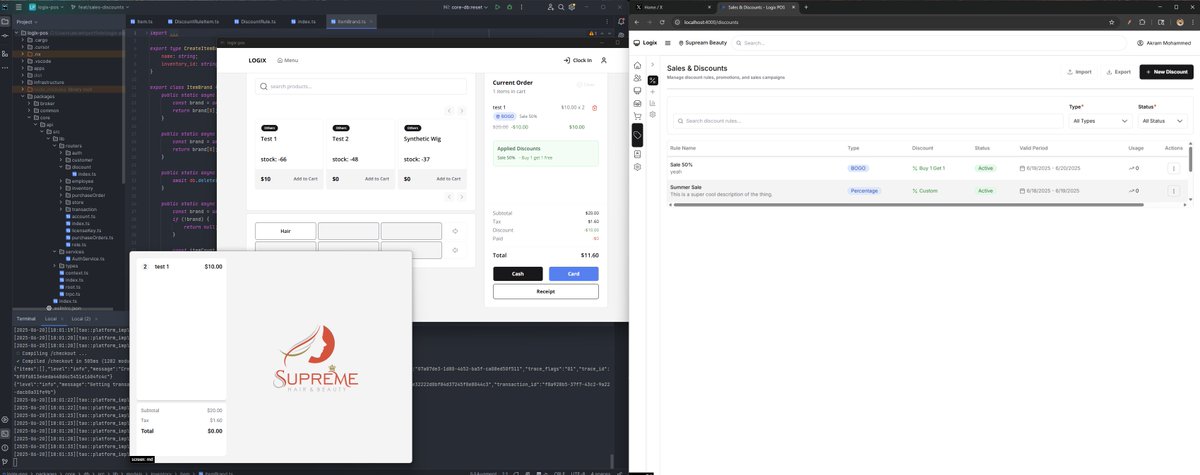Open the chart icon in the sub-sidebar

click(x=653, y=103)
